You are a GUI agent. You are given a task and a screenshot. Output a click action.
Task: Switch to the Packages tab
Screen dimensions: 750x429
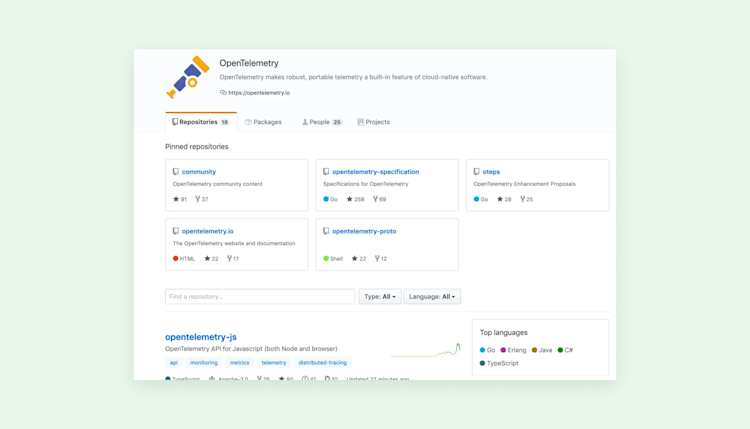[x=263, y=122]
